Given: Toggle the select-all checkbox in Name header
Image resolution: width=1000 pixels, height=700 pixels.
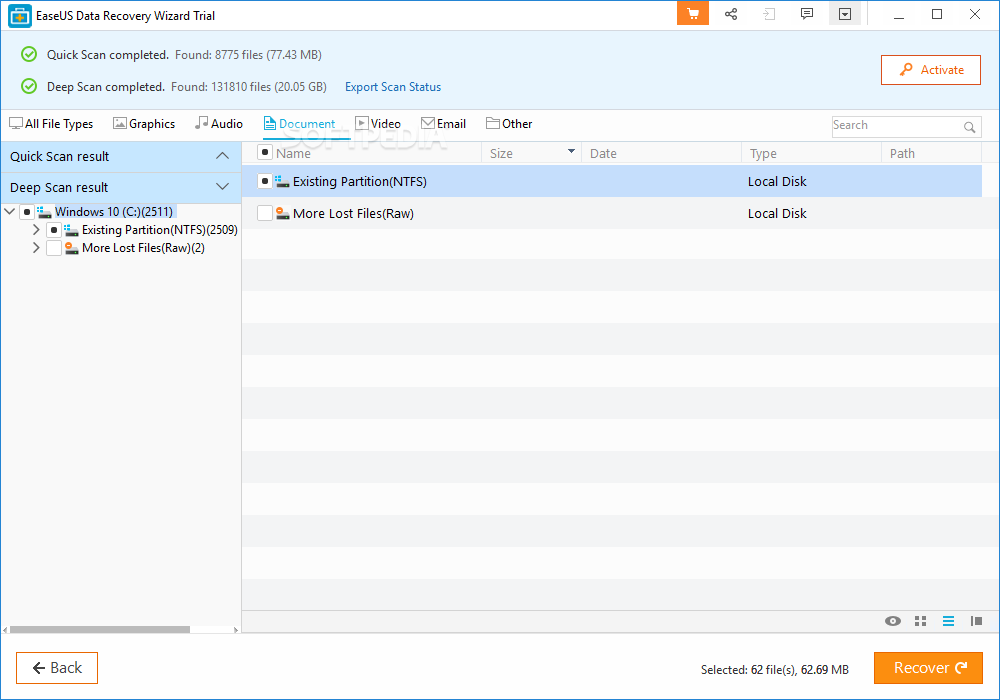Looking at the screenshot, I should coord(265,152).
